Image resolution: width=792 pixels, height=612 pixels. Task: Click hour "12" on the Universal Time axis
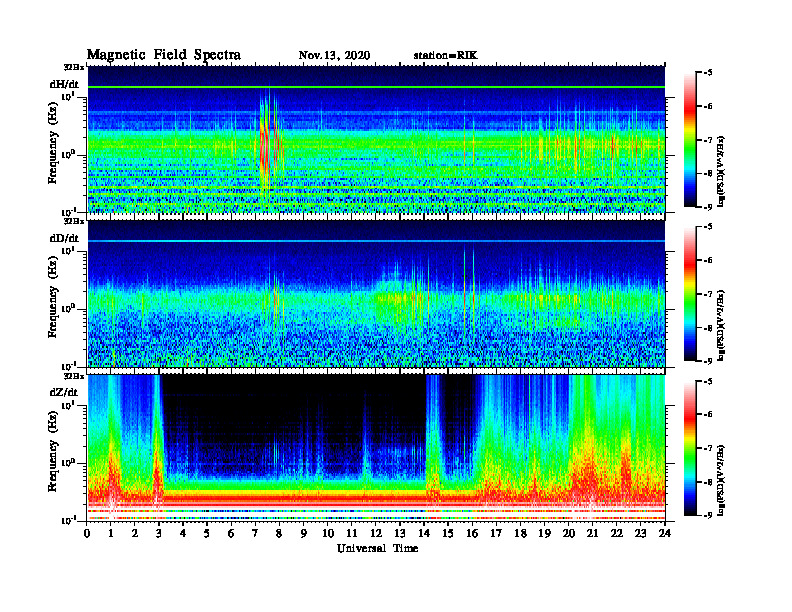(x=376, y=533)
